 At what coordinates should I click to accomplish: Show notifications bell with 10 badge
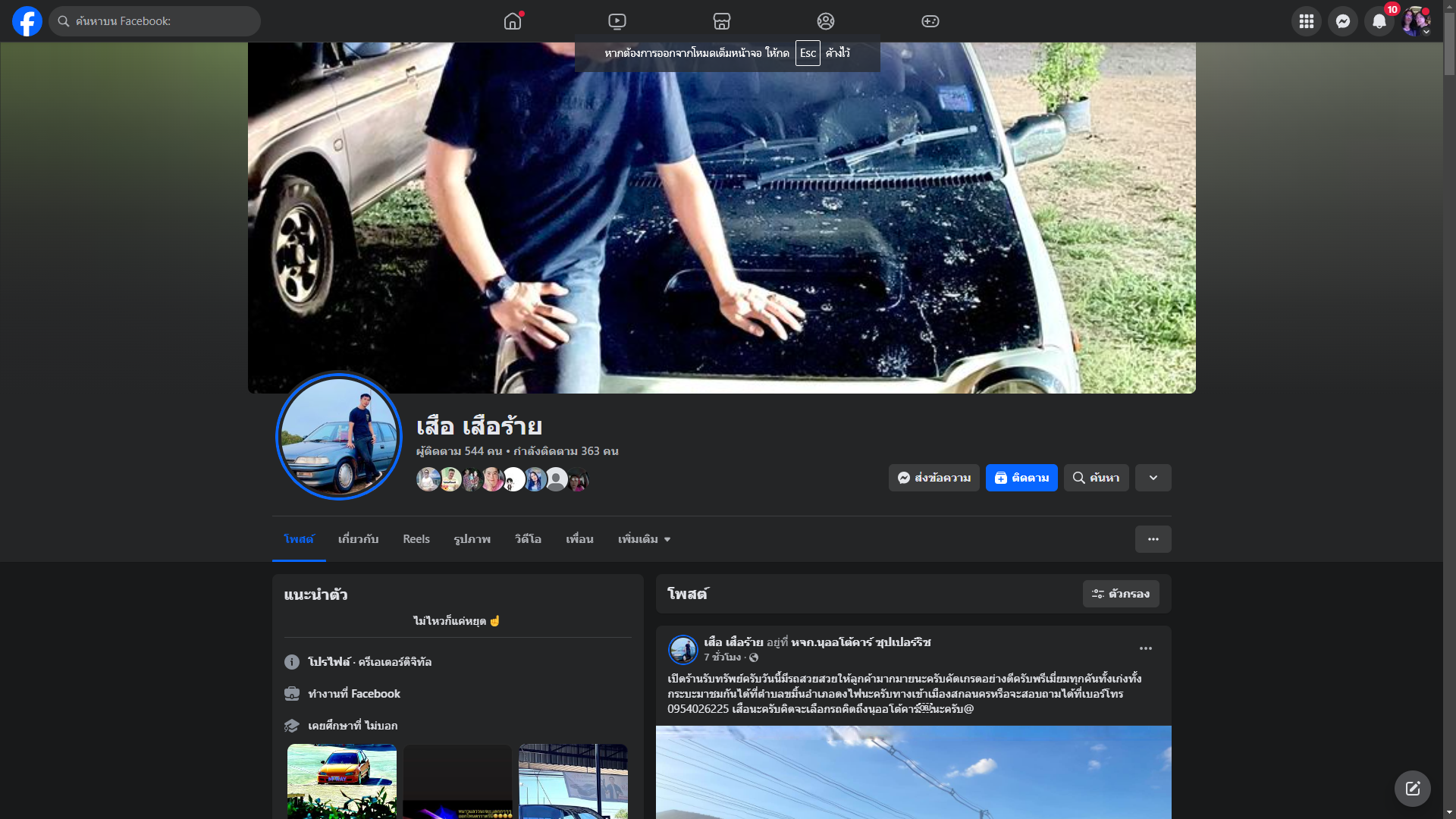pos(1379,21)
